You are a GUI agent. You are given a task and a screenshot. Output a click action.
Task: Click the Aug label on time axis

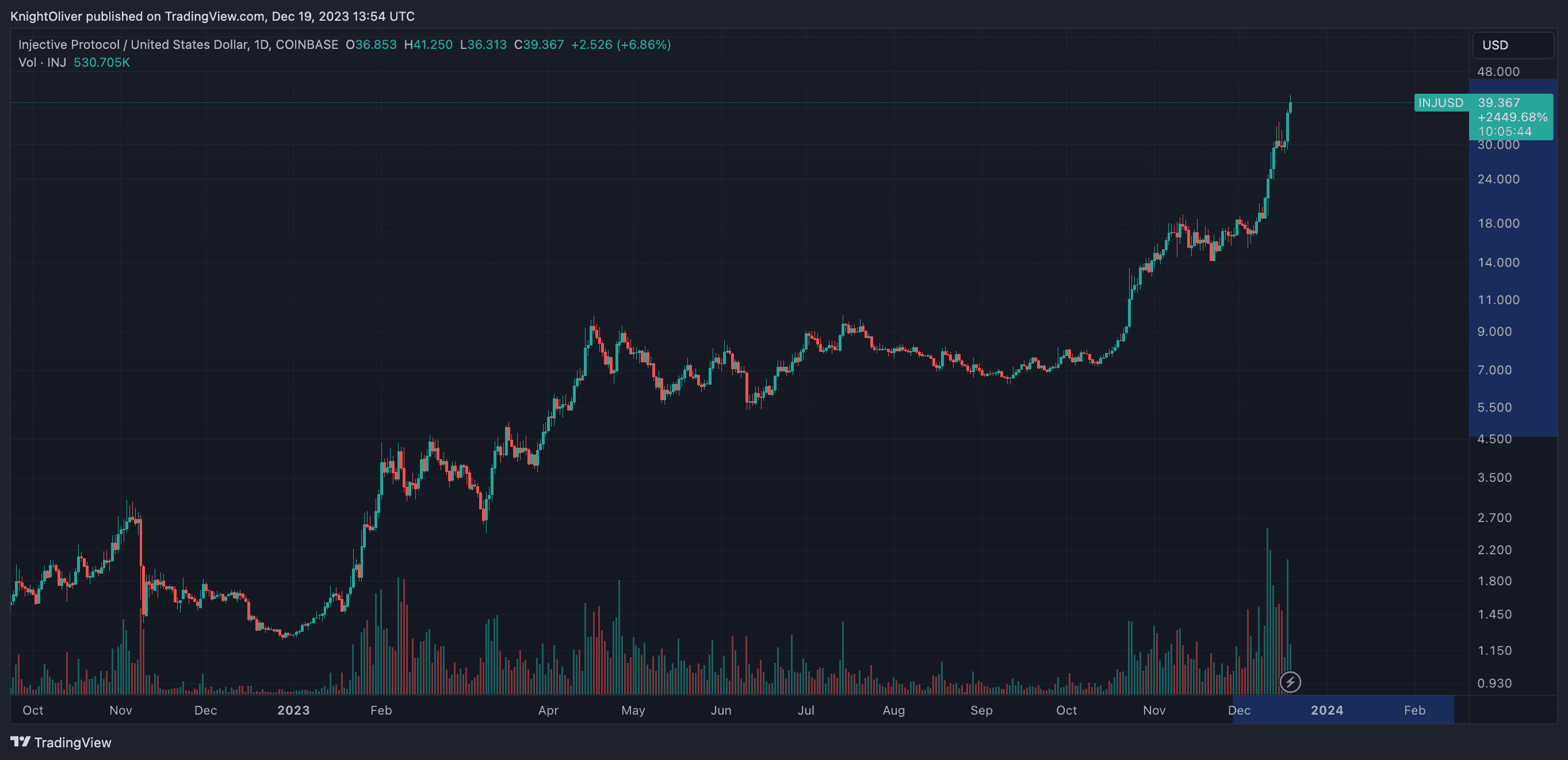pyautogui.click(x=893, y=710)
